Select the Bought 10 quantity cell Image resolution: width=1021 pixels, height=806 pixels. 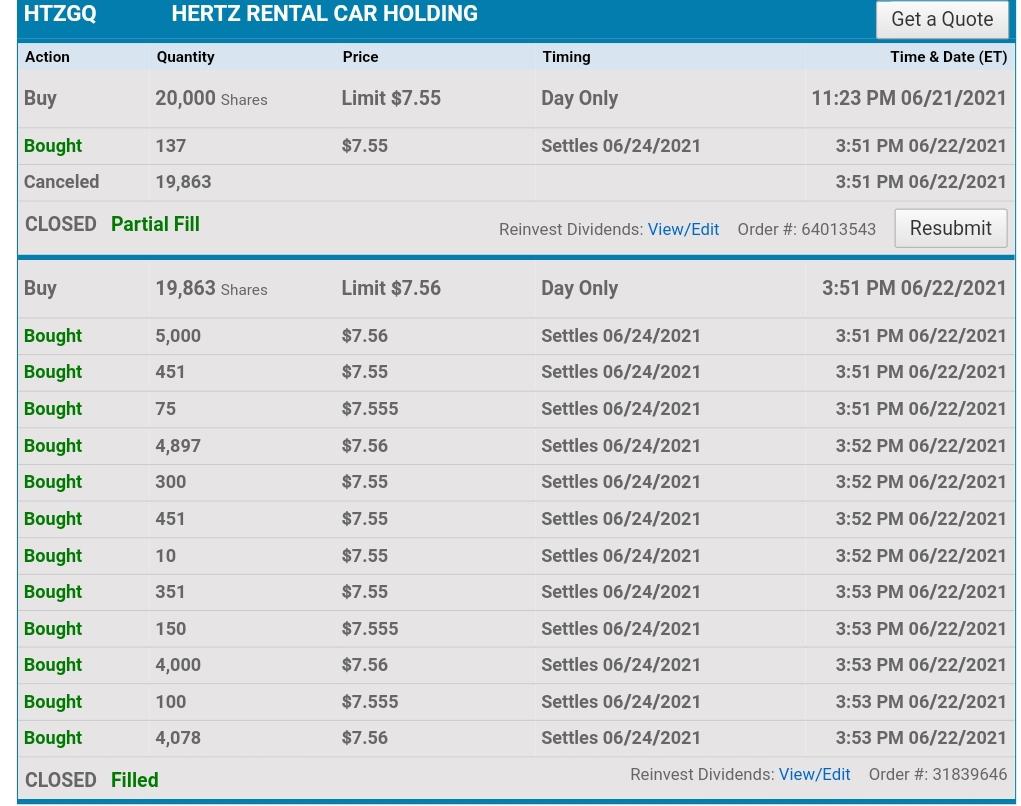click(x=165, y=556)
